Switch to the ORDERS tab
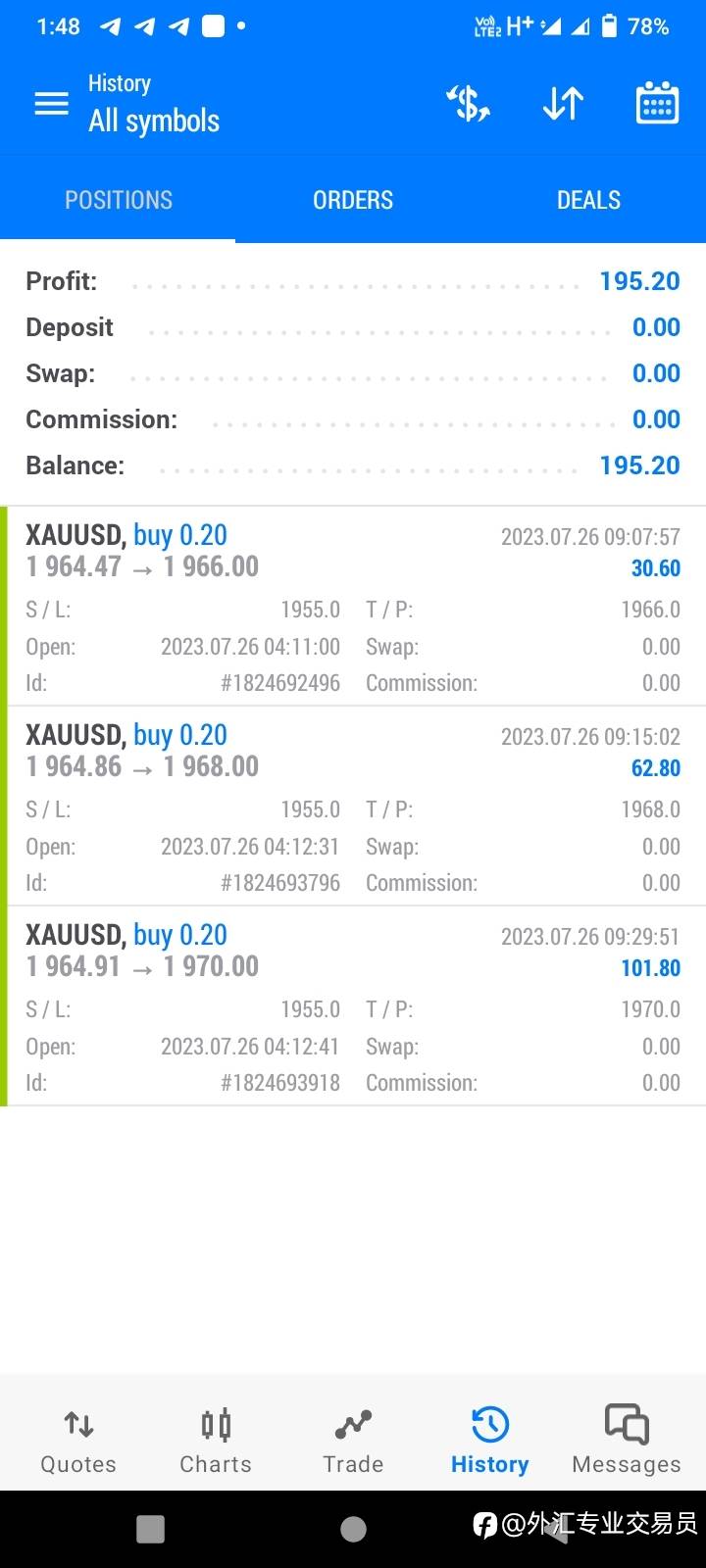This screenshot has width=706, height=1568. (353, 200)
